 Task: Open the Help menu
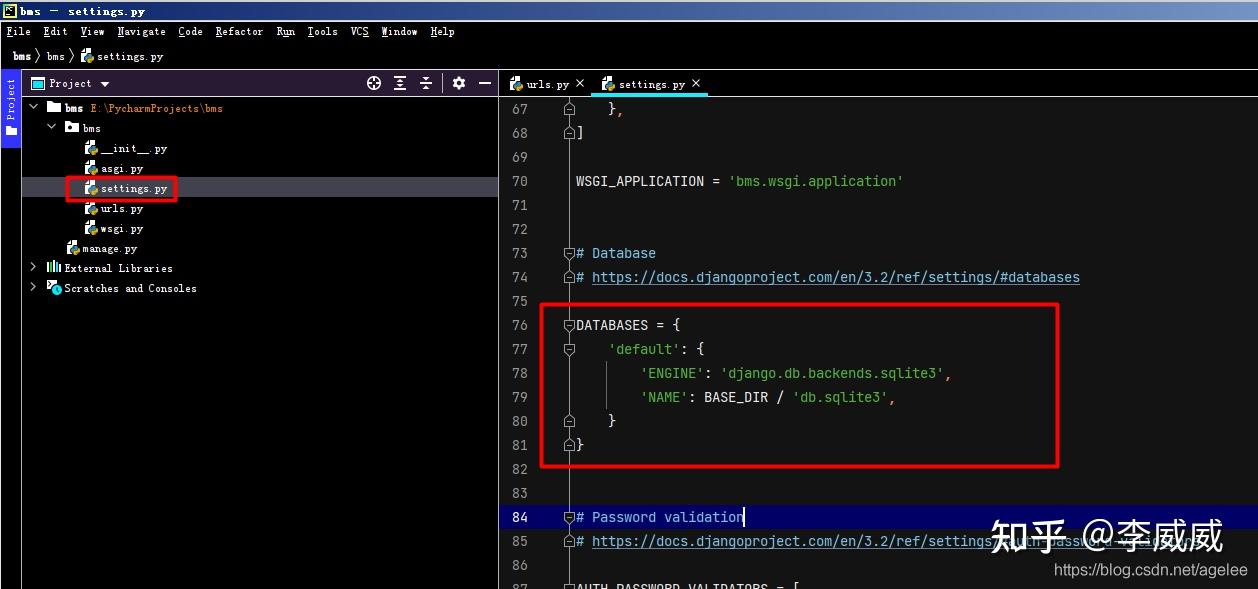(442, 32)
